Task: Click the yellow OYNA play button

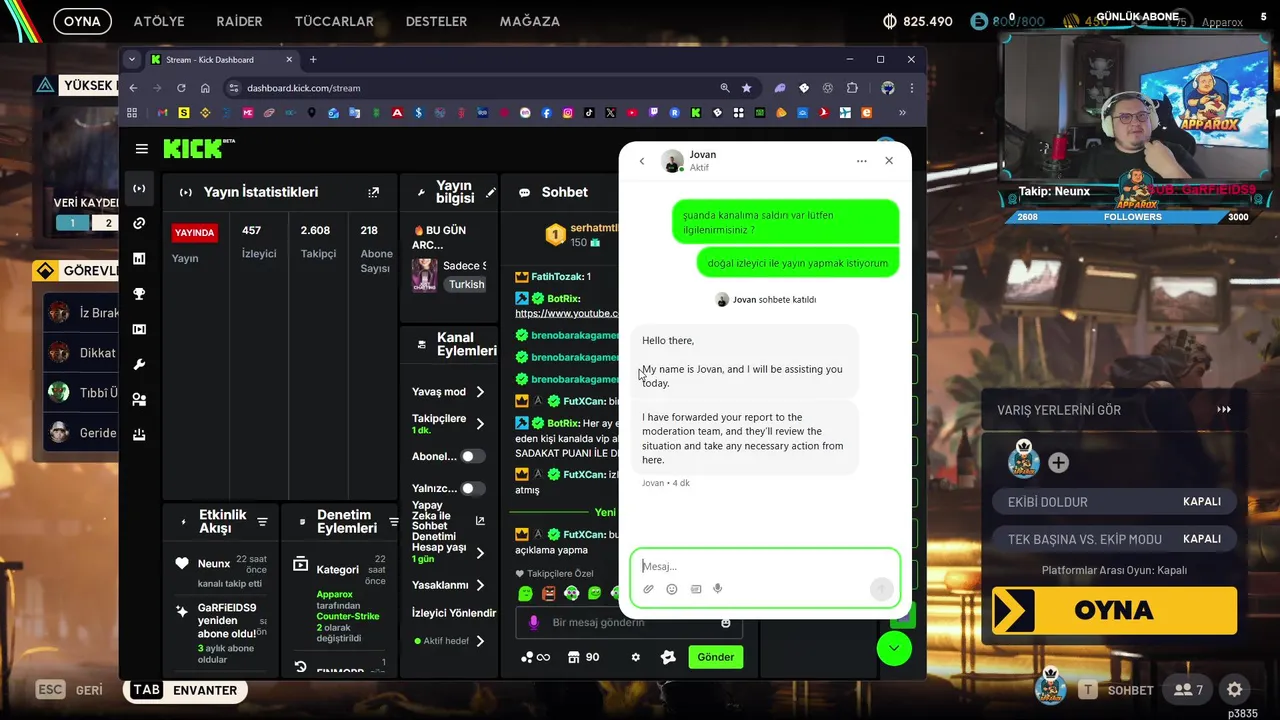Action: pos(1114,610)
